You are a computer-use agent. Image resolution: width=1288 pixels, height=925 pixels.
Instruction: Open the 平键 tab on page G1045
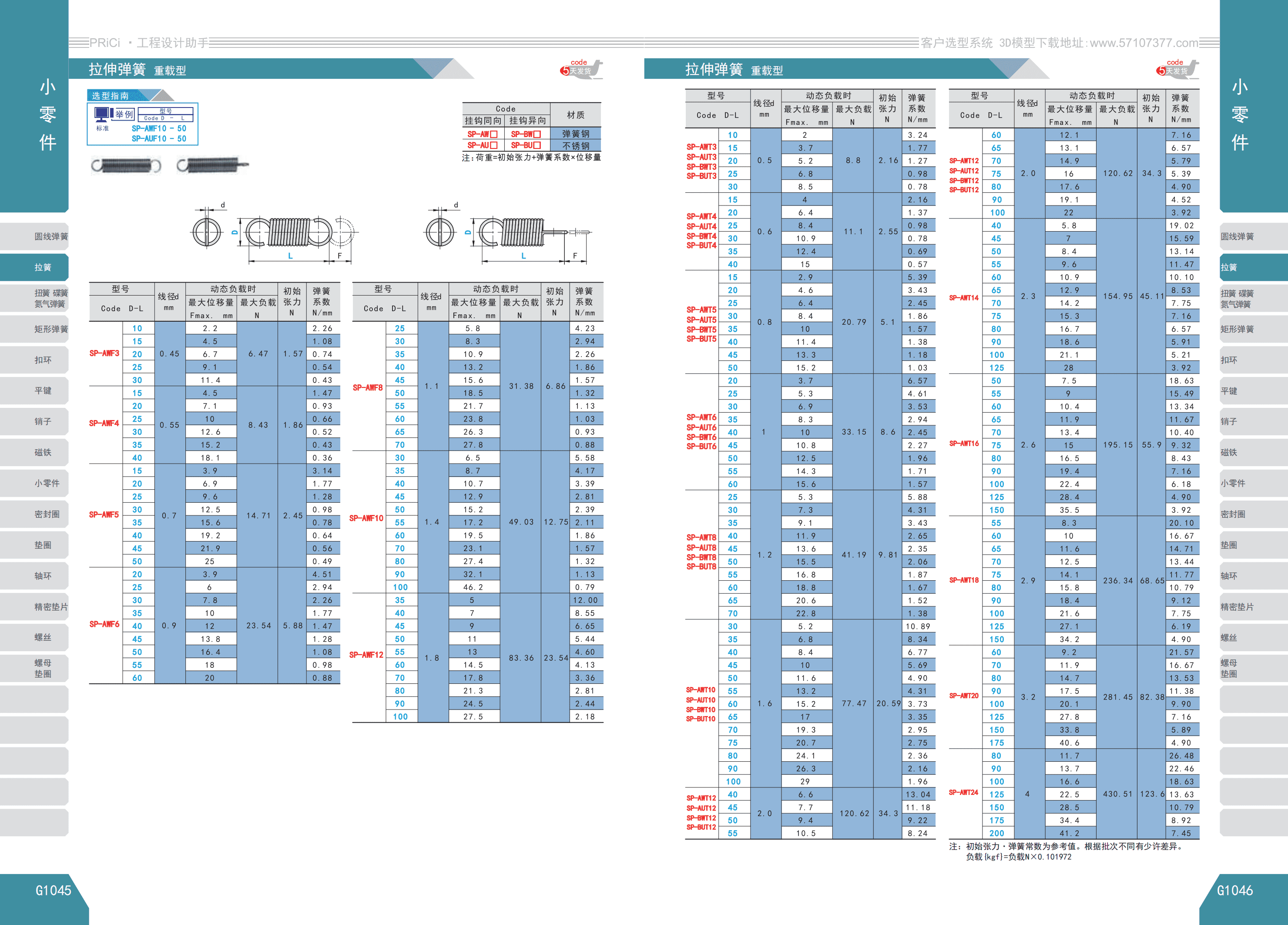[x=35, y=390]
